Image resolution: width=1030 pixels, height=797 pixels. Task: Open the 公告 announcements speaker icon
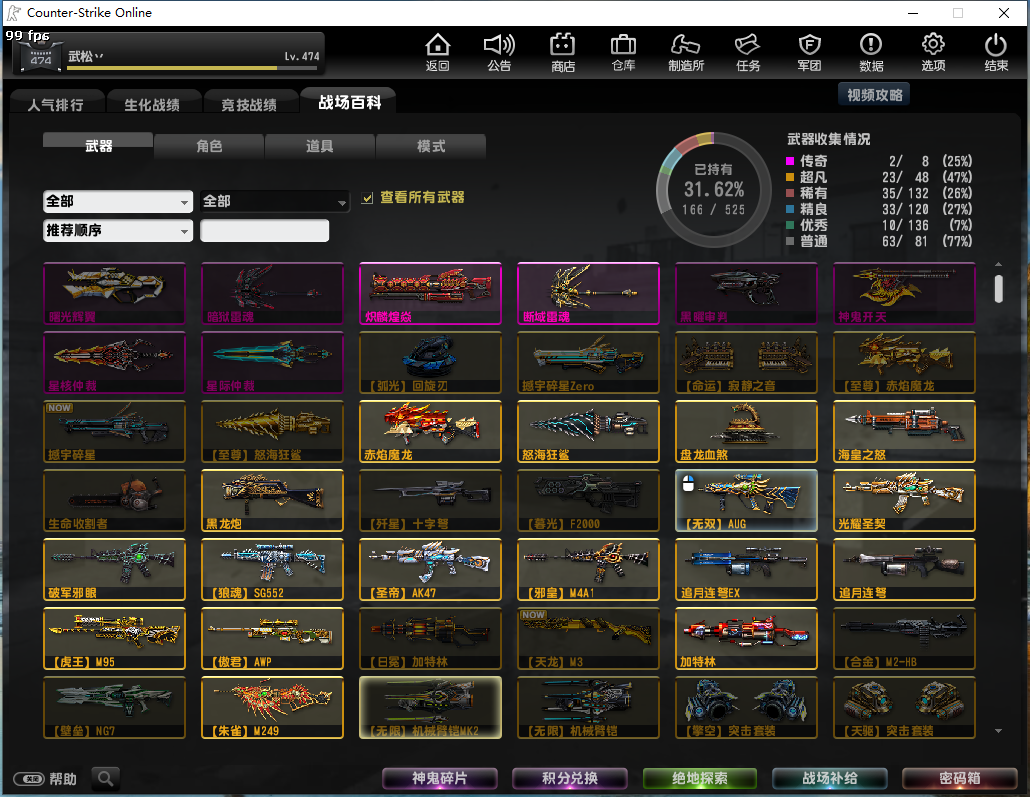point(499,52)
